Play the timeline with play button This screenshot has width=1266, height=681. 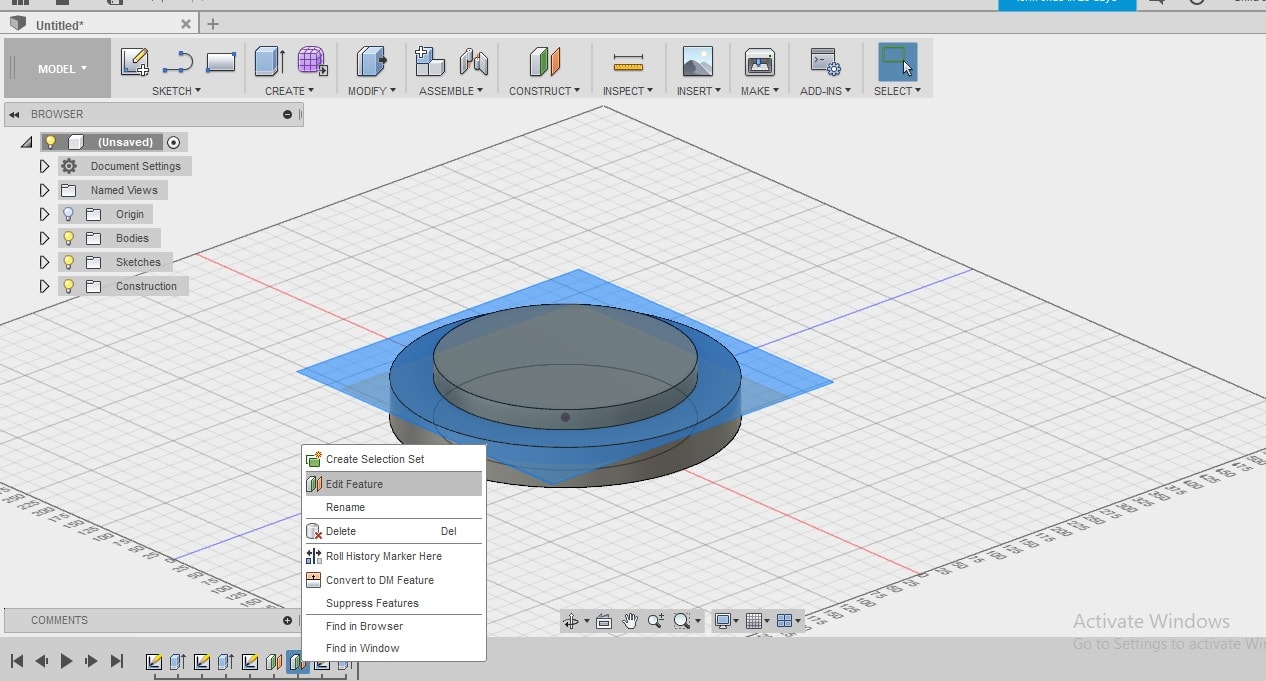pos(66,661)
